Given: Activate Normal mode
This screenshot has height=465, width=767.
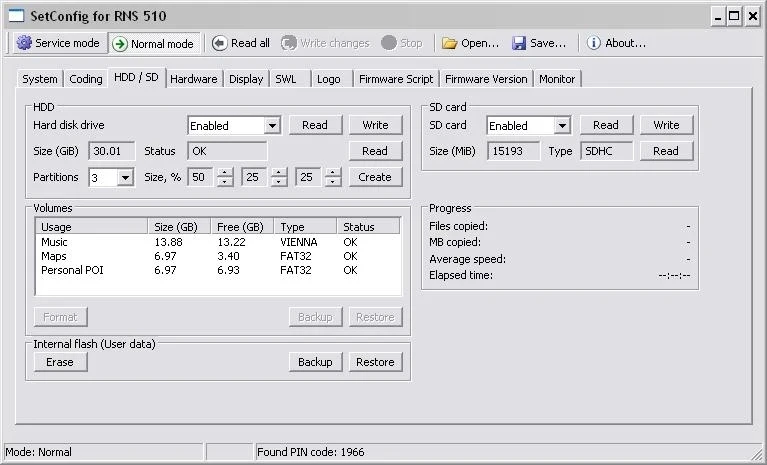Looking at the screenshot, I should pos(153,44).
